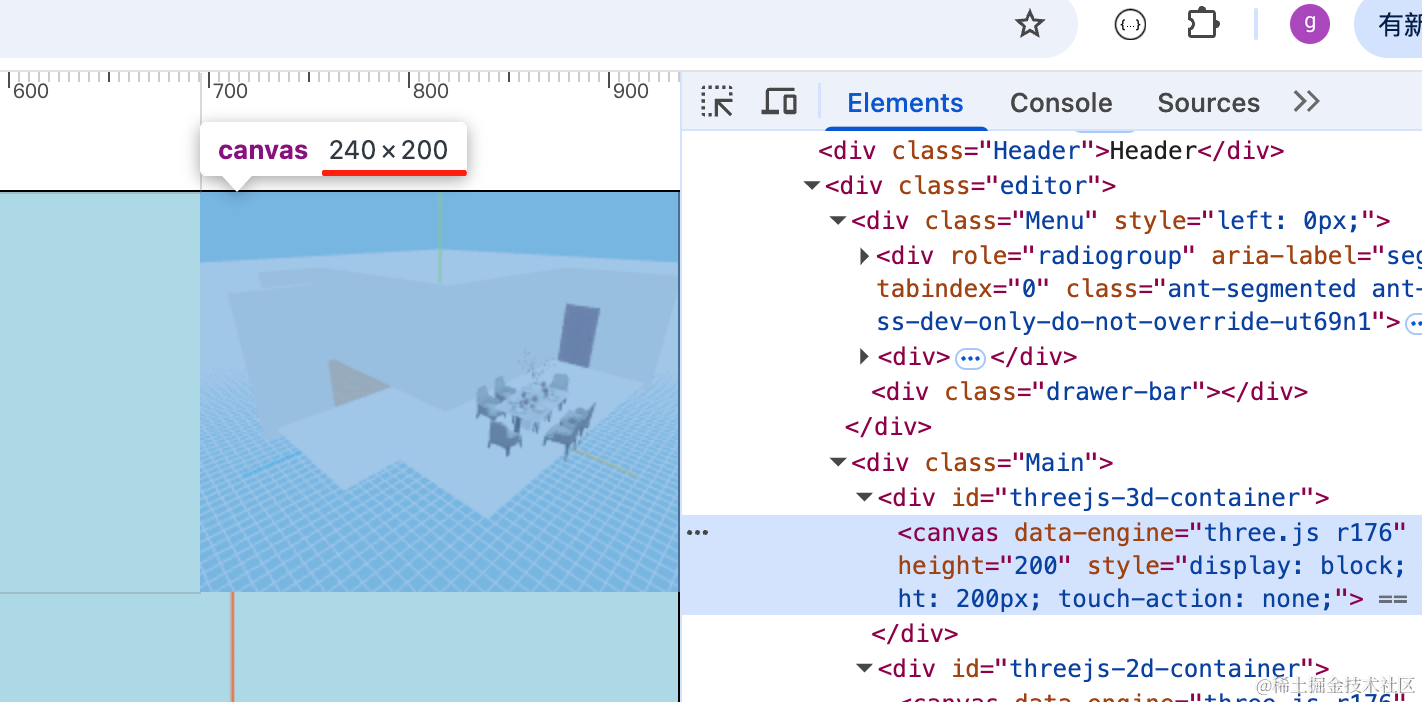Viewport: 1422px width, 702px height.
Task: Open the purple 'g' profile avatar
Action: [1310, 24]
